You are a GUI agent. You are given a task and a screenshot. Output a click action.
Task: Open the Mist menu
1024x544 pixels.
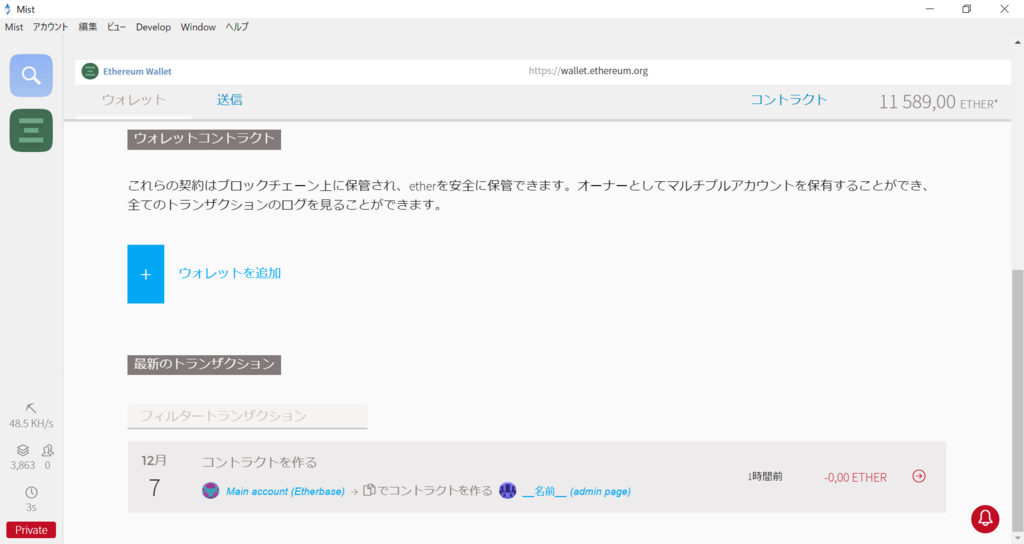(14, 27)
